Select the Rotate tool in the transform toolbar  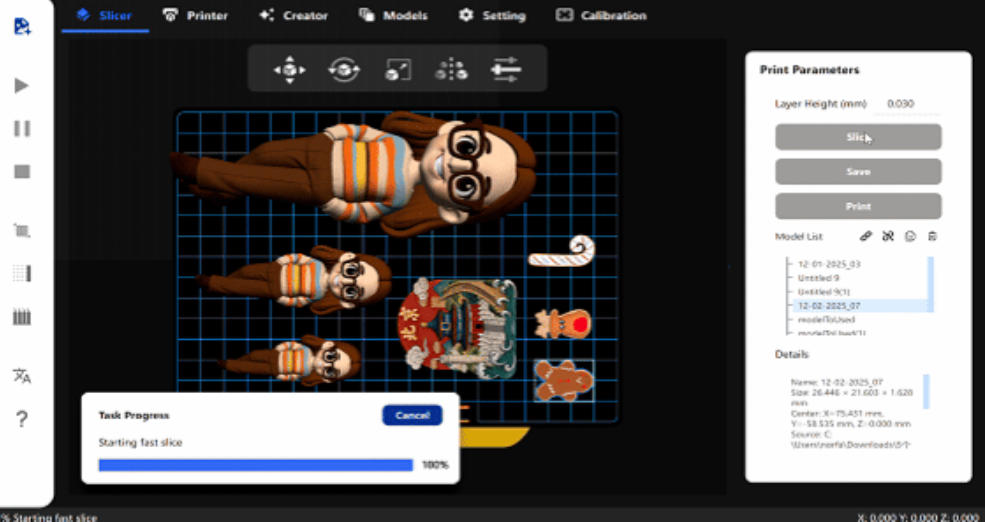click(344, 69)
